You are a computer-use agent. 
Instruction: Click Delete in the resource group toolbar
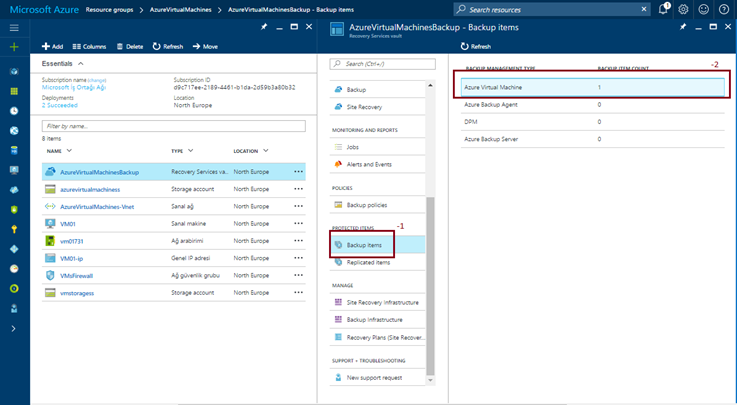point(130,47)
